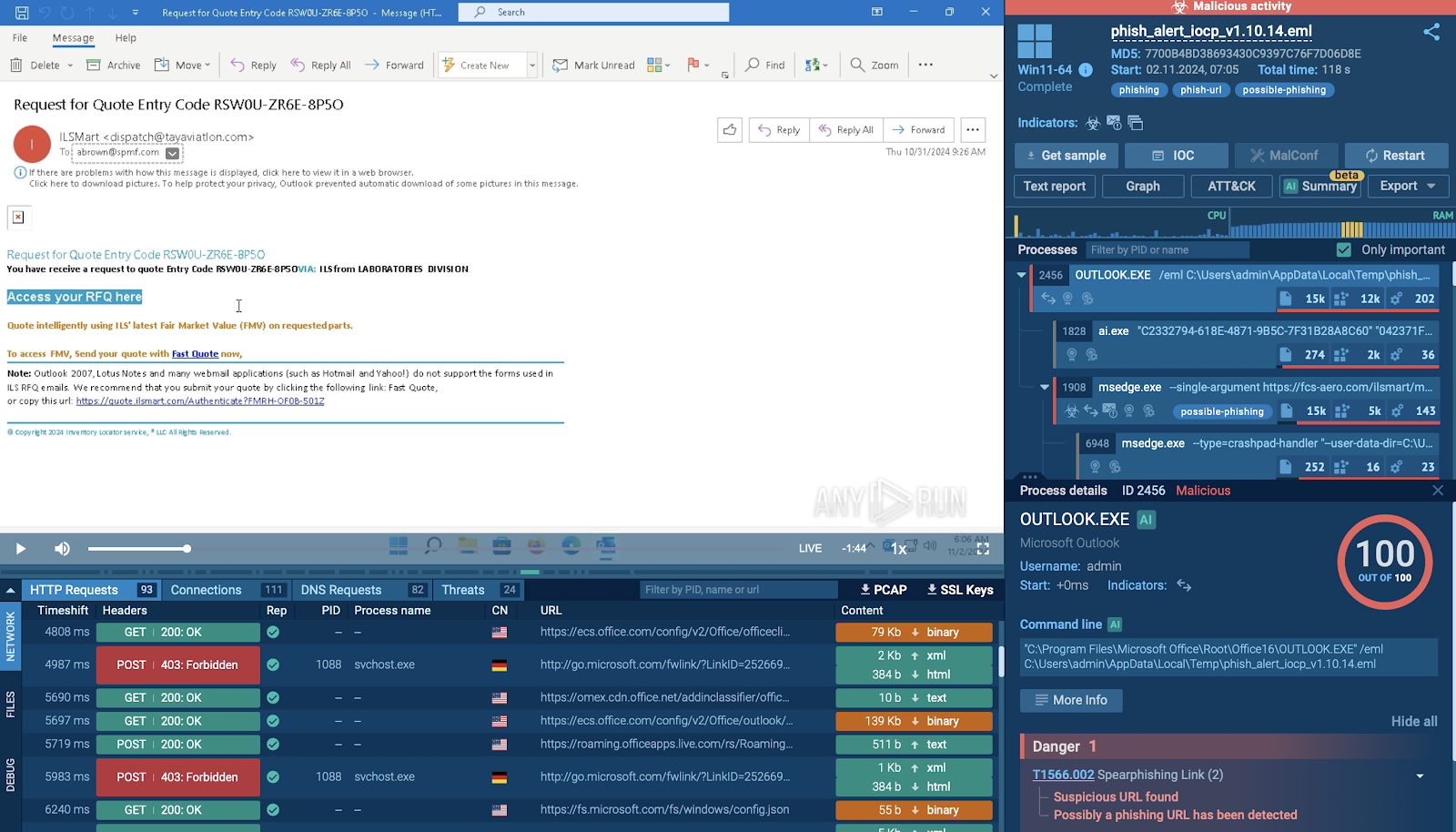This screenshot has width=1456, height=832.
Task: Open the Follow Up flag dropdown
Action: [x=698, y=65]
